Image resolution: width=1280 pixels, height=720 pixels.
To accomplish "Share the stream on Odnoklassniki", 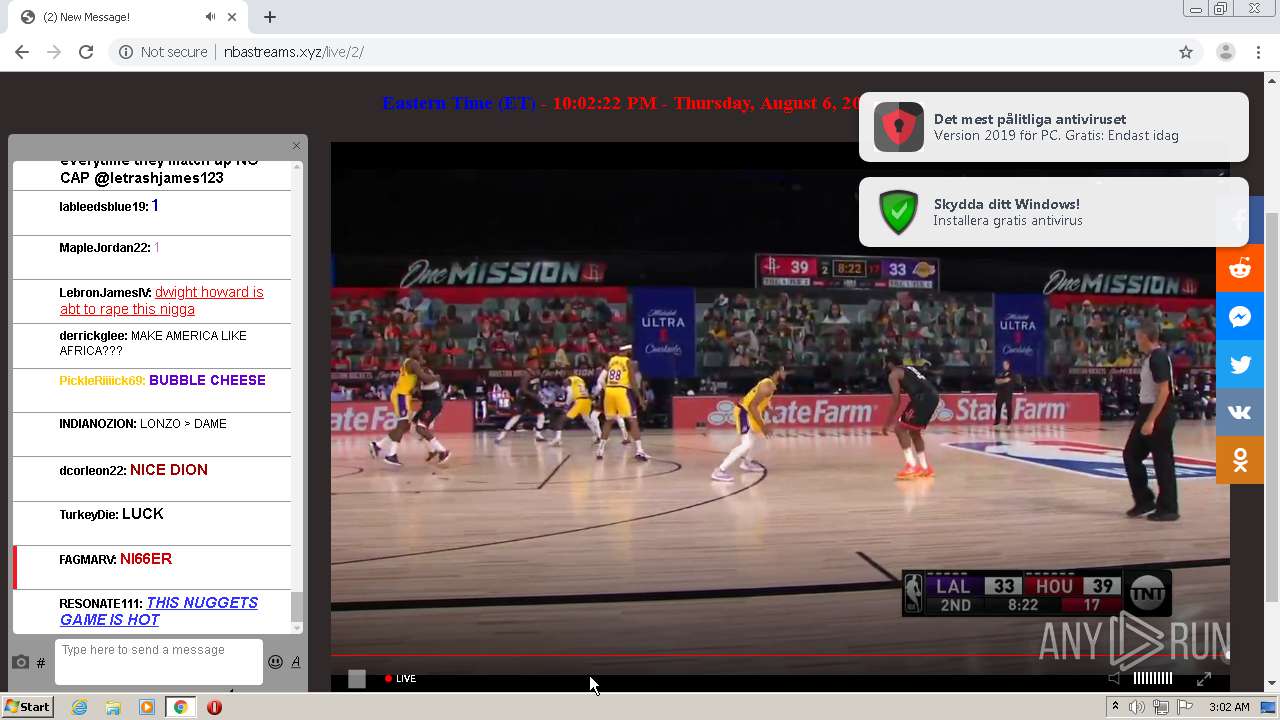I will pos(1240,460).
